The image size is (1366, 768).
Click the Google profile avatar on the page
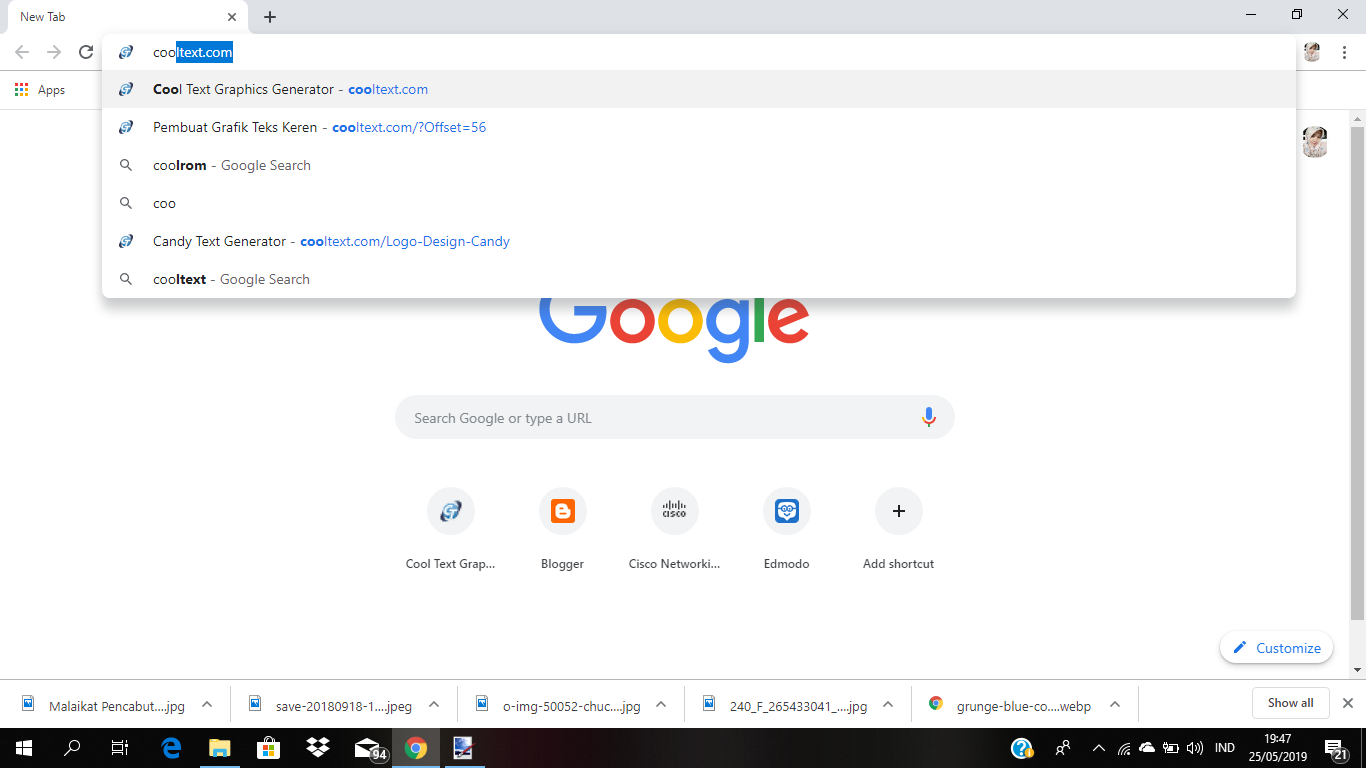tap(1315, 142)
